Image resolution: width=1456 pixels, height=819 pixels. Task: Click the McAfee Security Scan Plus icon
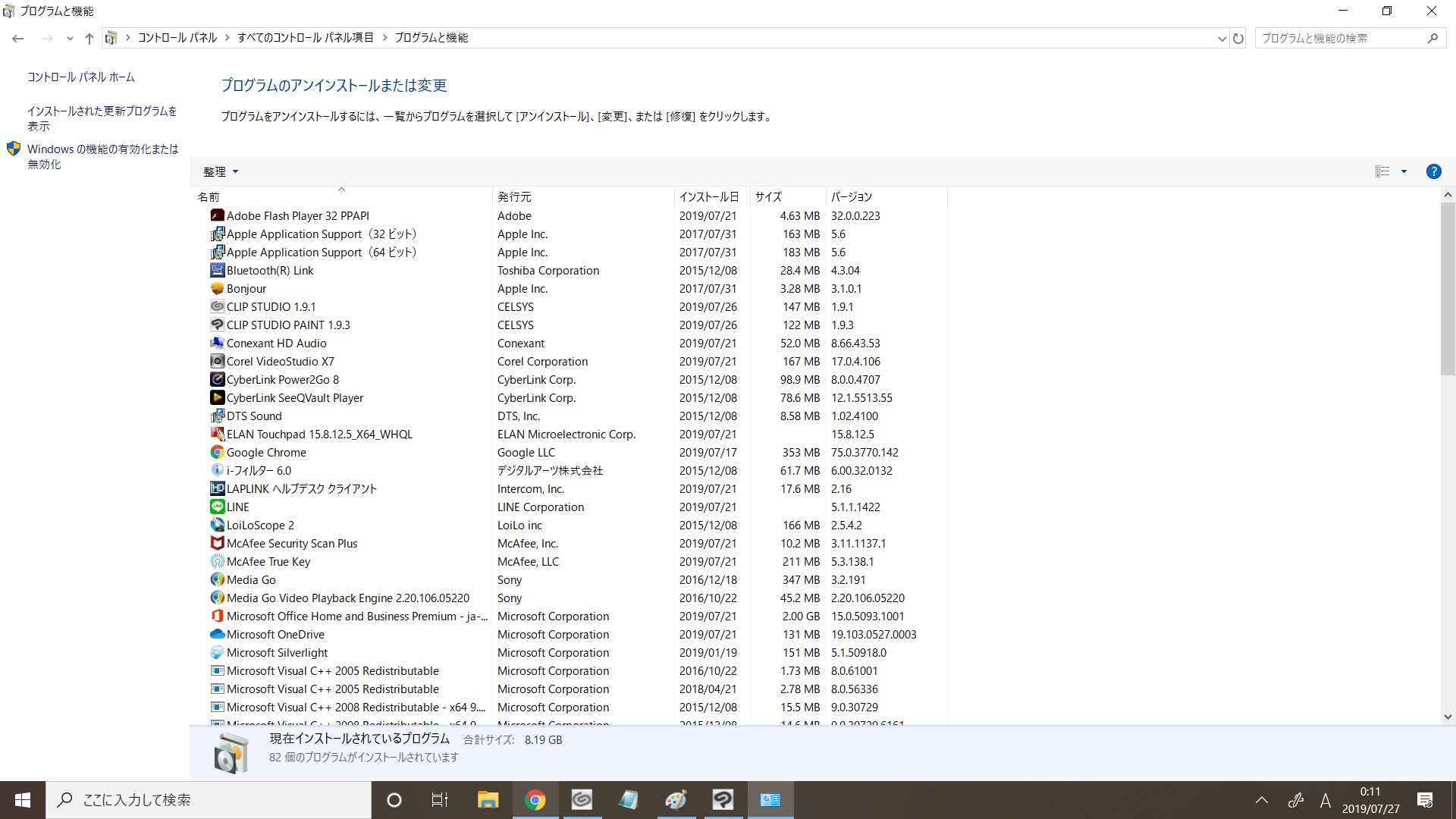(x=217, y=543)
